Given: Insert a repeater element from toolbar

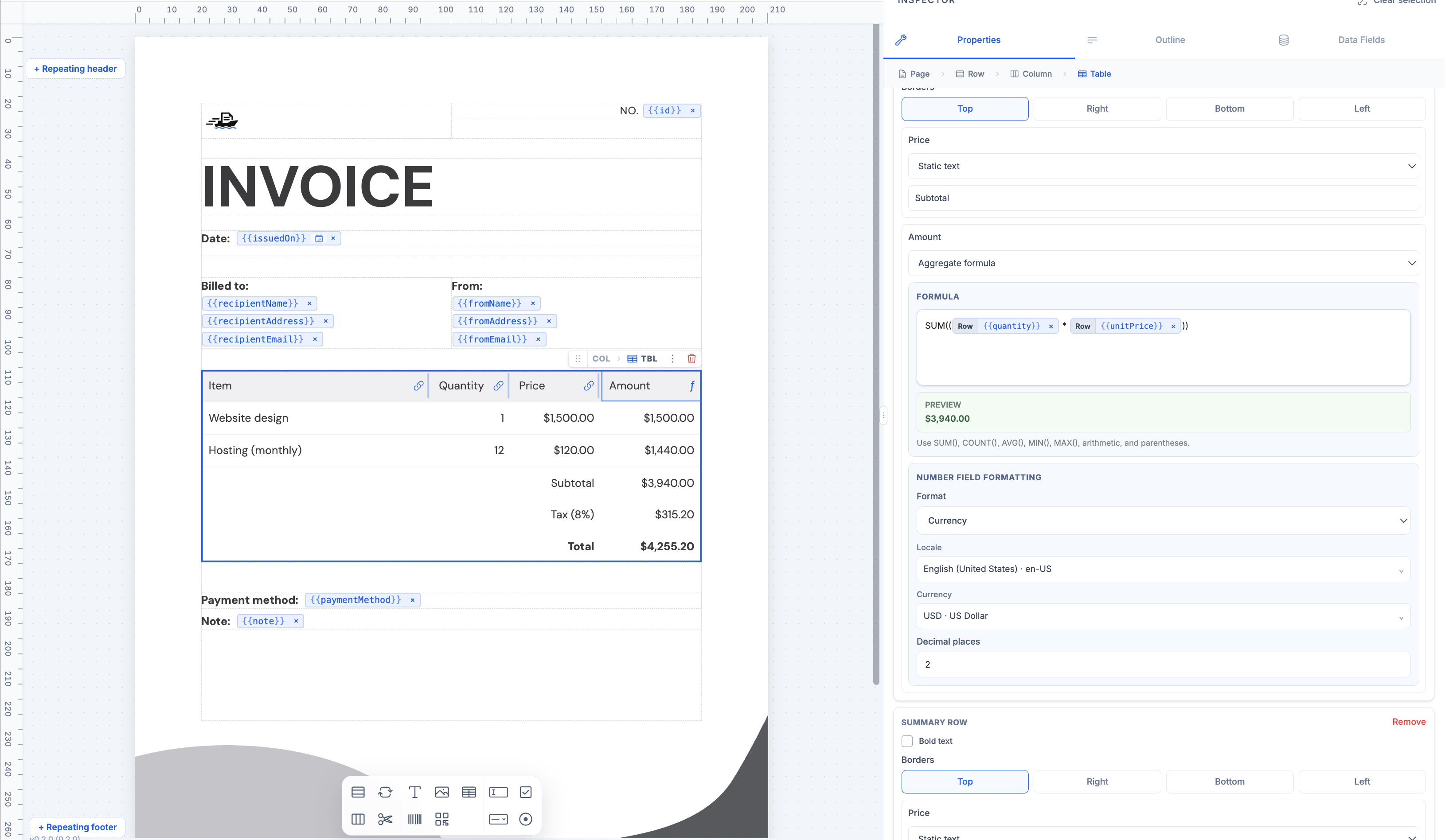Looking at the screenshot, I should (x=385, y=792).
